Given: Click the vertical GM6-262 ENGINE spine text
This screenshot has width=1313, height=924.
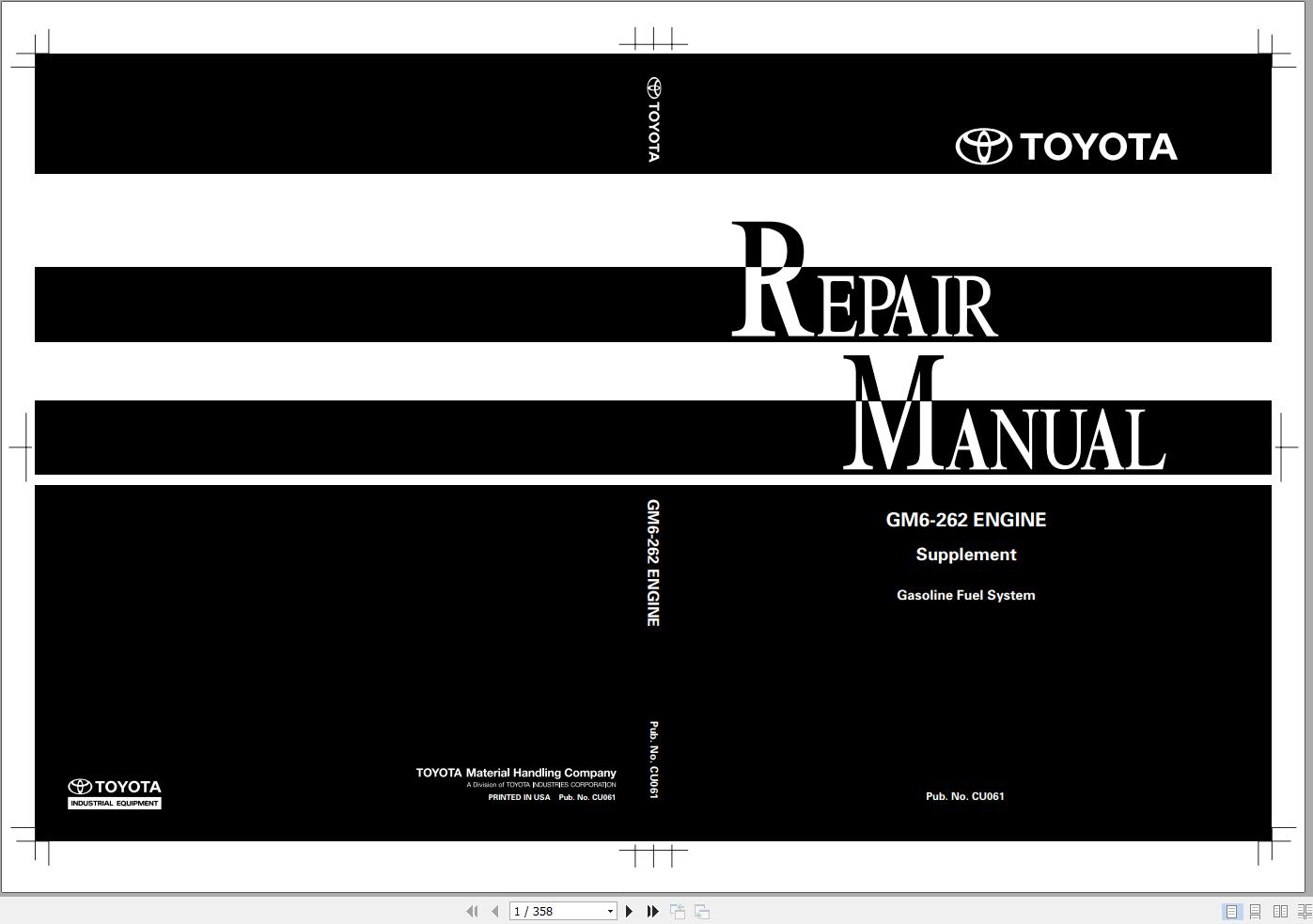Looking at the screenshot, I should tap(653, 563).
